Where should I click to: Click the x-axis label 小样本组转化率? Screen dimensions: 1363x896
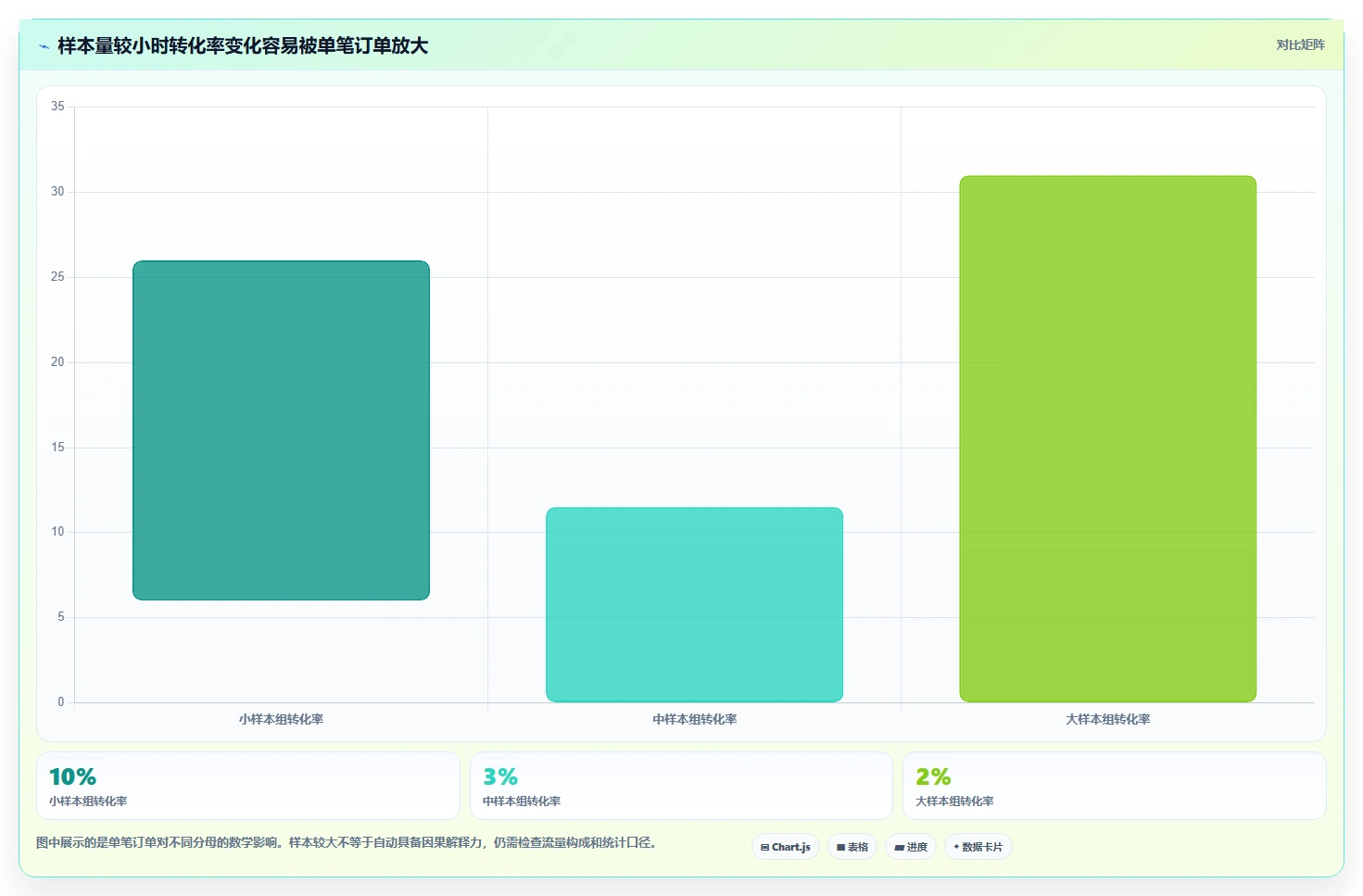281,719
